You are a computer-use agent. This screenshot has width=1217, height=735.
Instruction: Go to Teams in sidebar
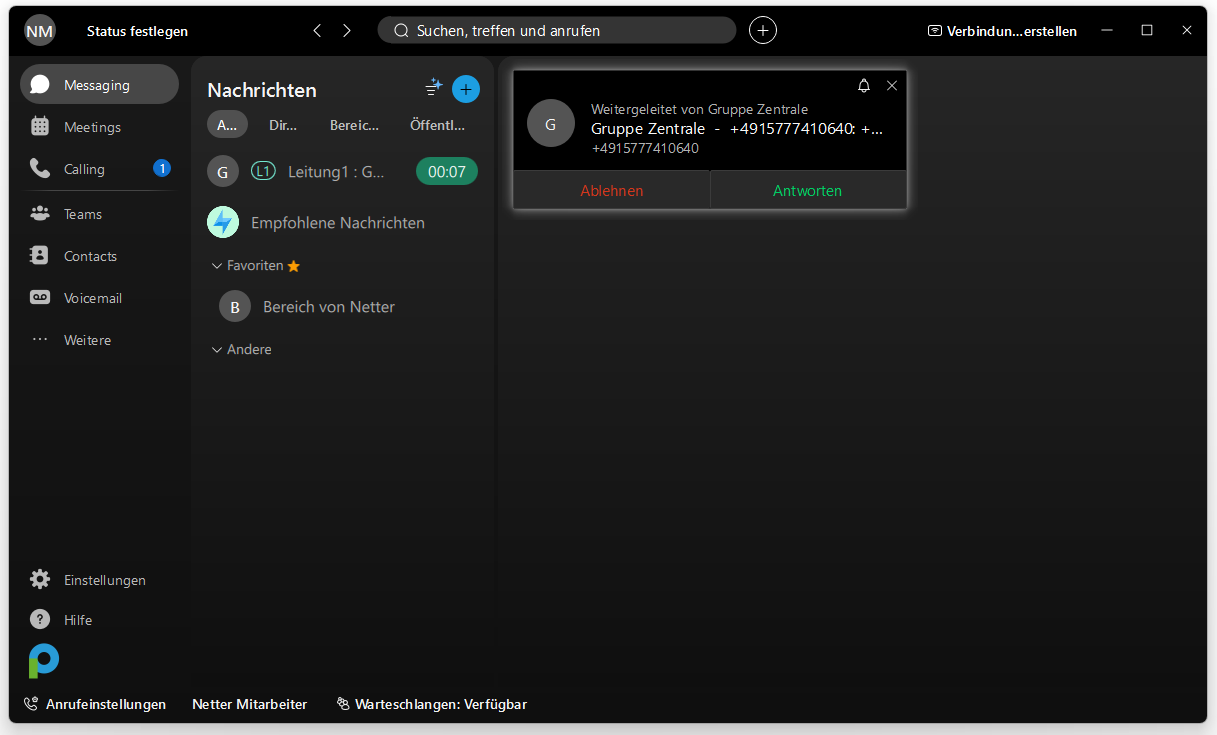tap(82, 214)
